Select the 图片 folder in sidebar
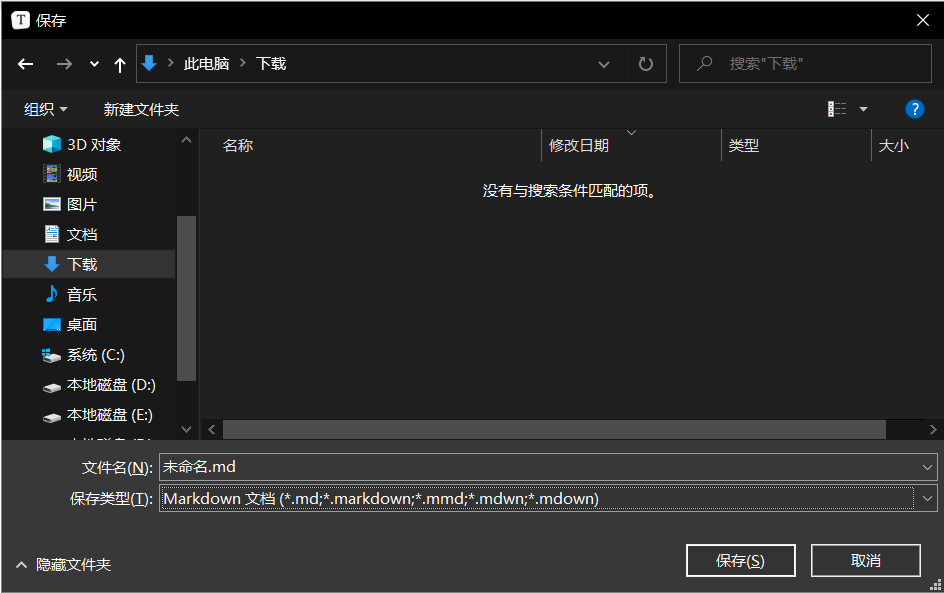944x593 pixels. point(81,204)
